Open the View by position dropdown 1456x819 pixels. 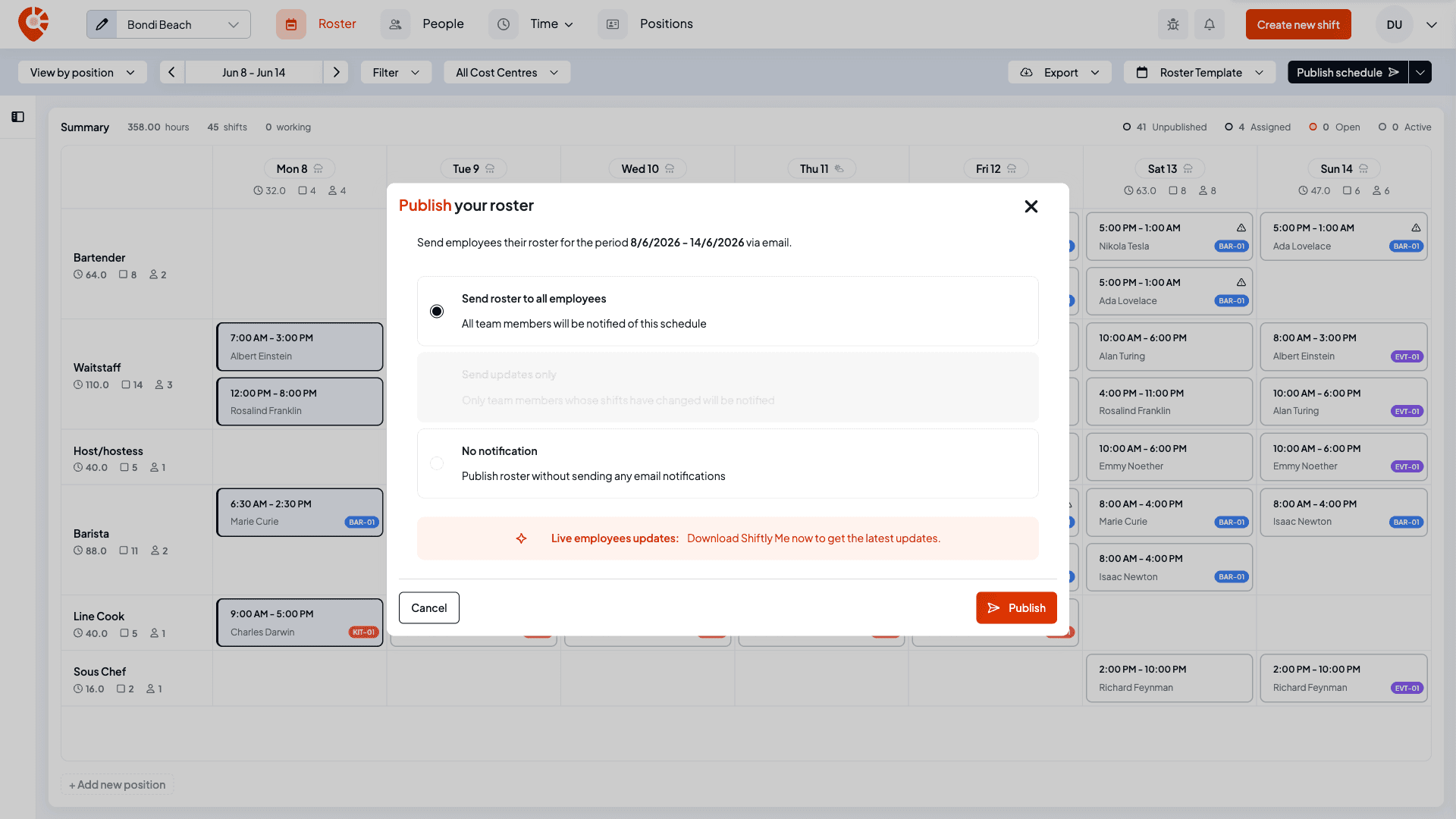coord(83,72)
